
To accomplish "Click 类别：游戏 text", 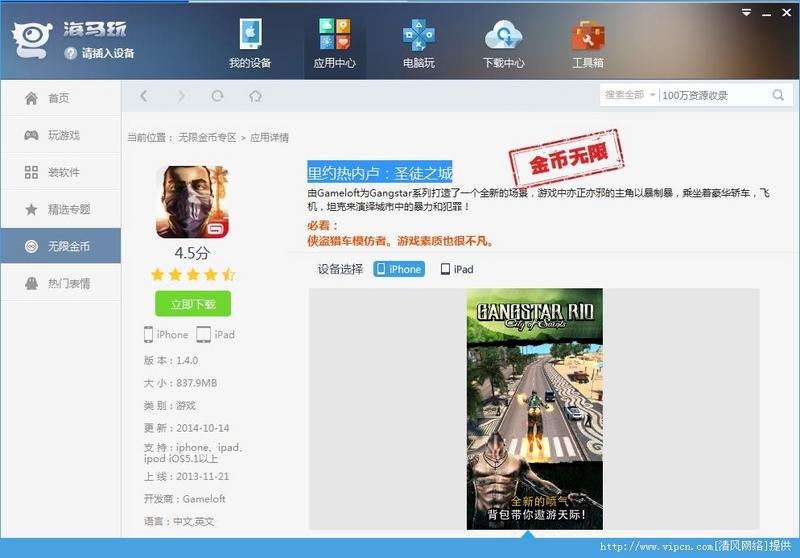I will [169, 405].
